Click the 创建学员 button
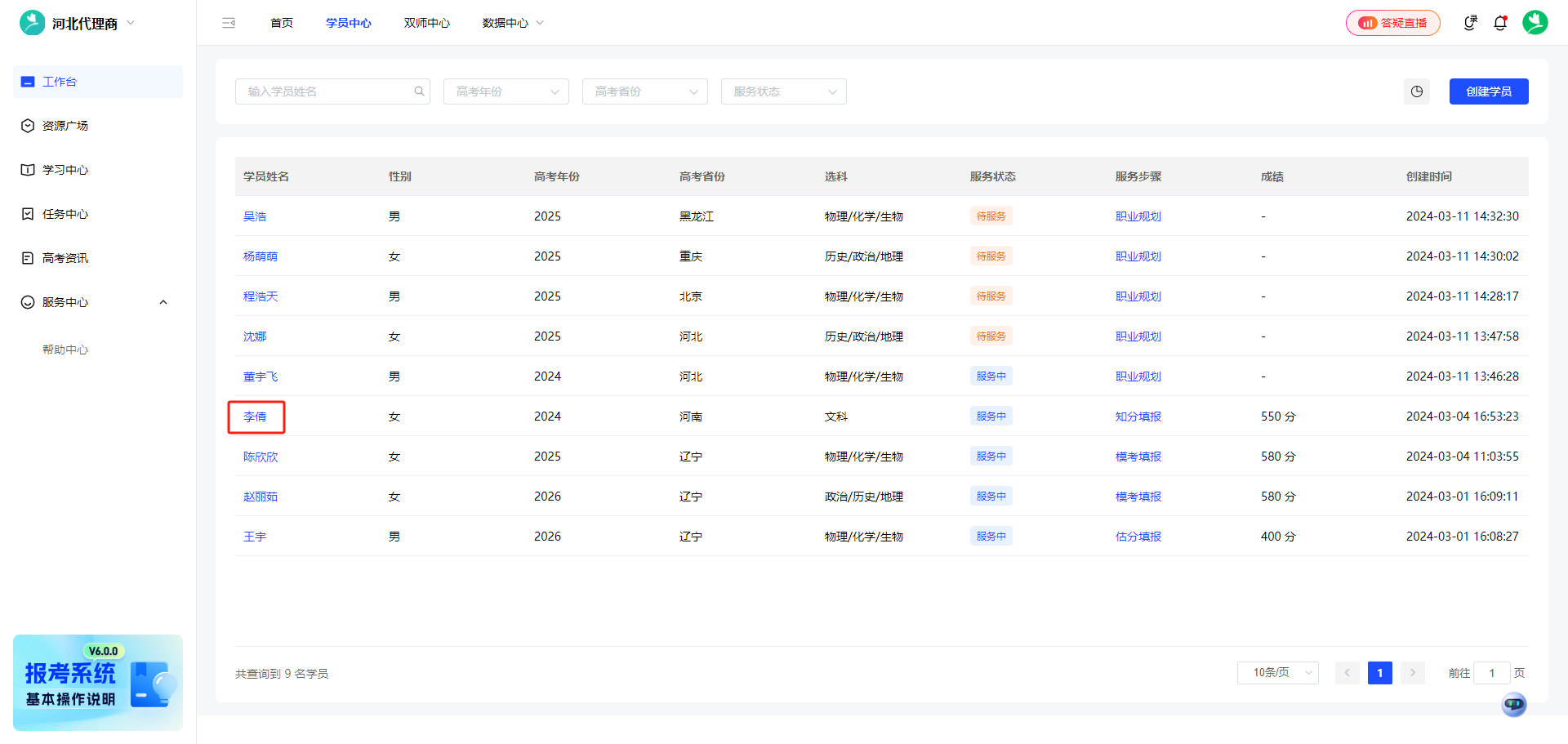The width and height of the screenshot is (1568, 744). pyautogui.click(x=1489, y=91)
